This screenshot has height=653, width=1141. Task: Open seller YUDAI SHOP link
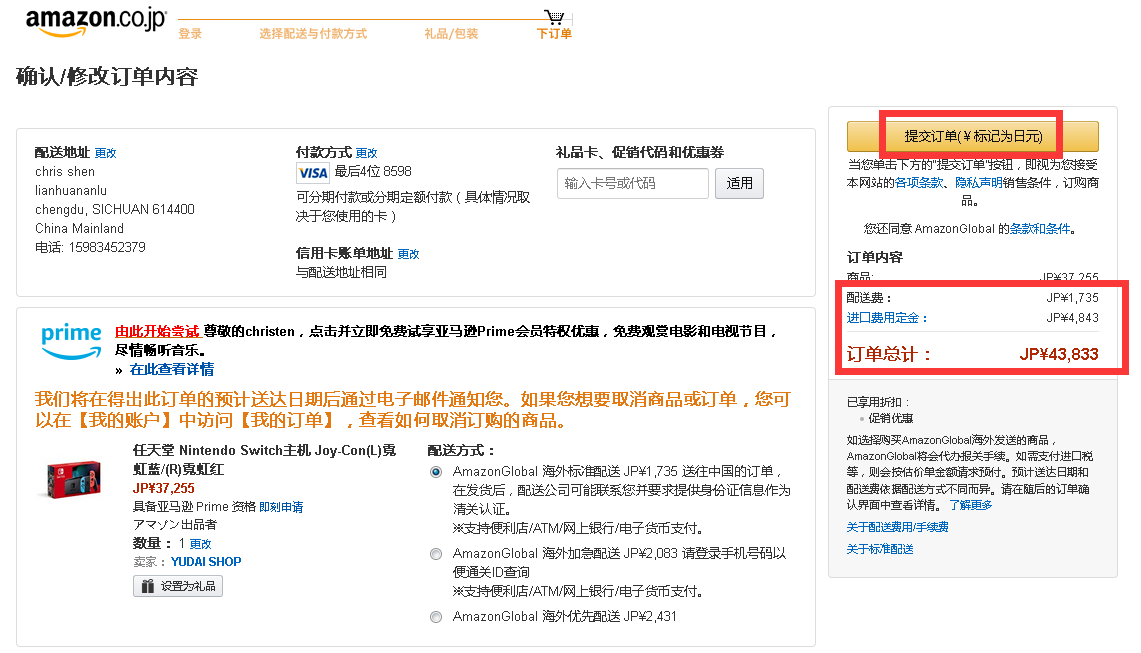206,562
